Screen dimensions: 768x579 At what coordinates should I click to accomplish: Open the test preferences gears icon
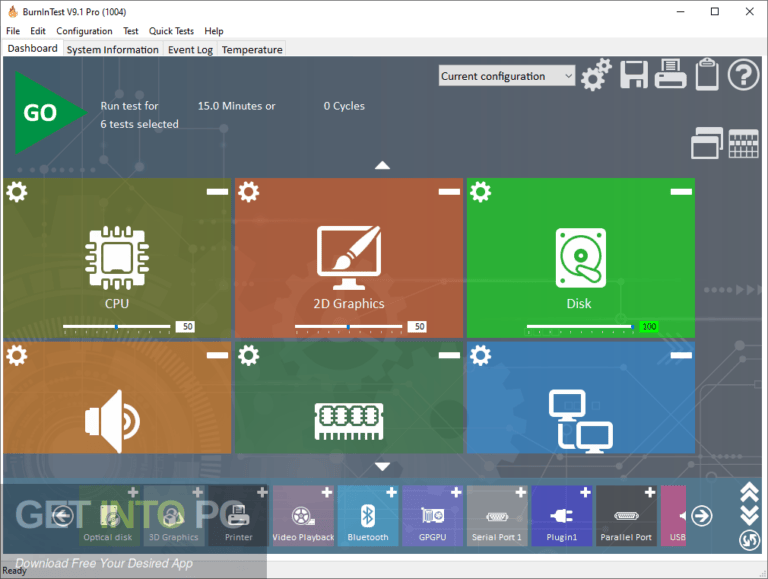(596, 75)
